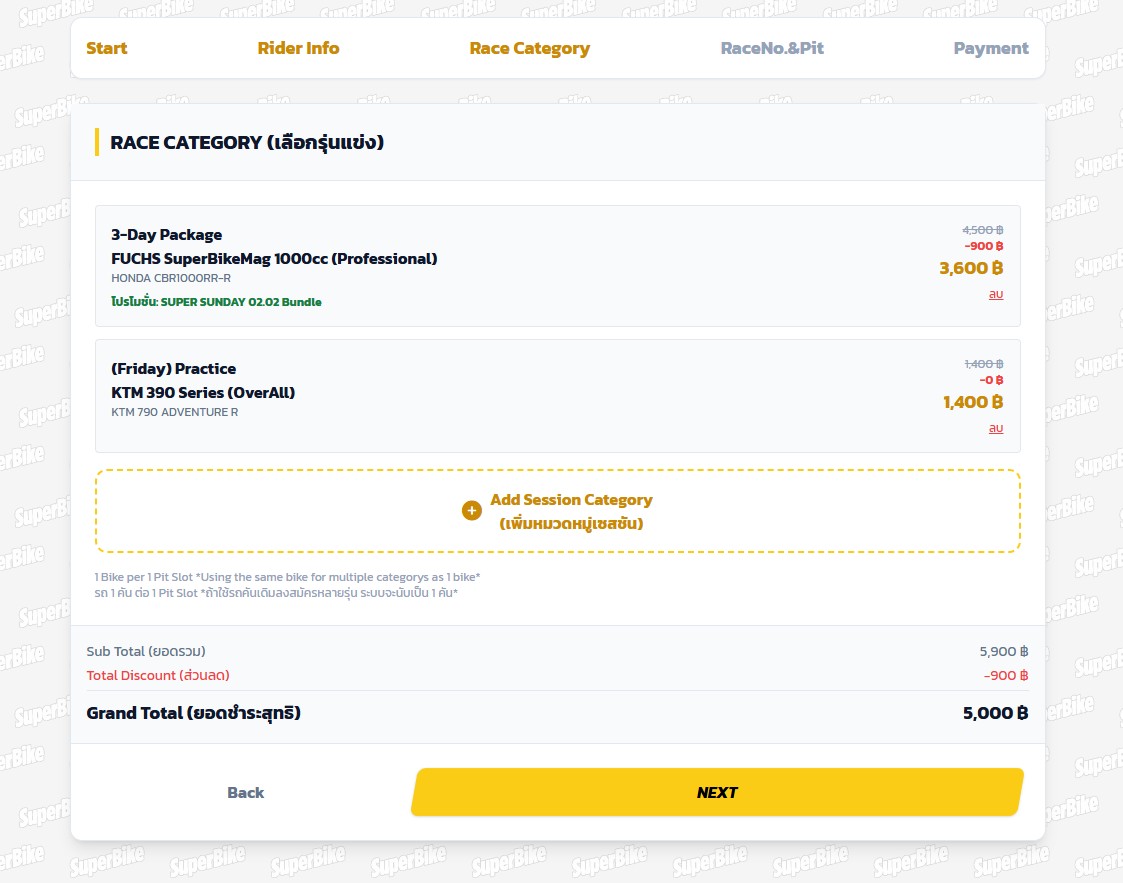This screenshot has width=1123, height=883.
Task: Click the FUCHS SuperBikeMag 1000cc category name
Action: point(274,259)
